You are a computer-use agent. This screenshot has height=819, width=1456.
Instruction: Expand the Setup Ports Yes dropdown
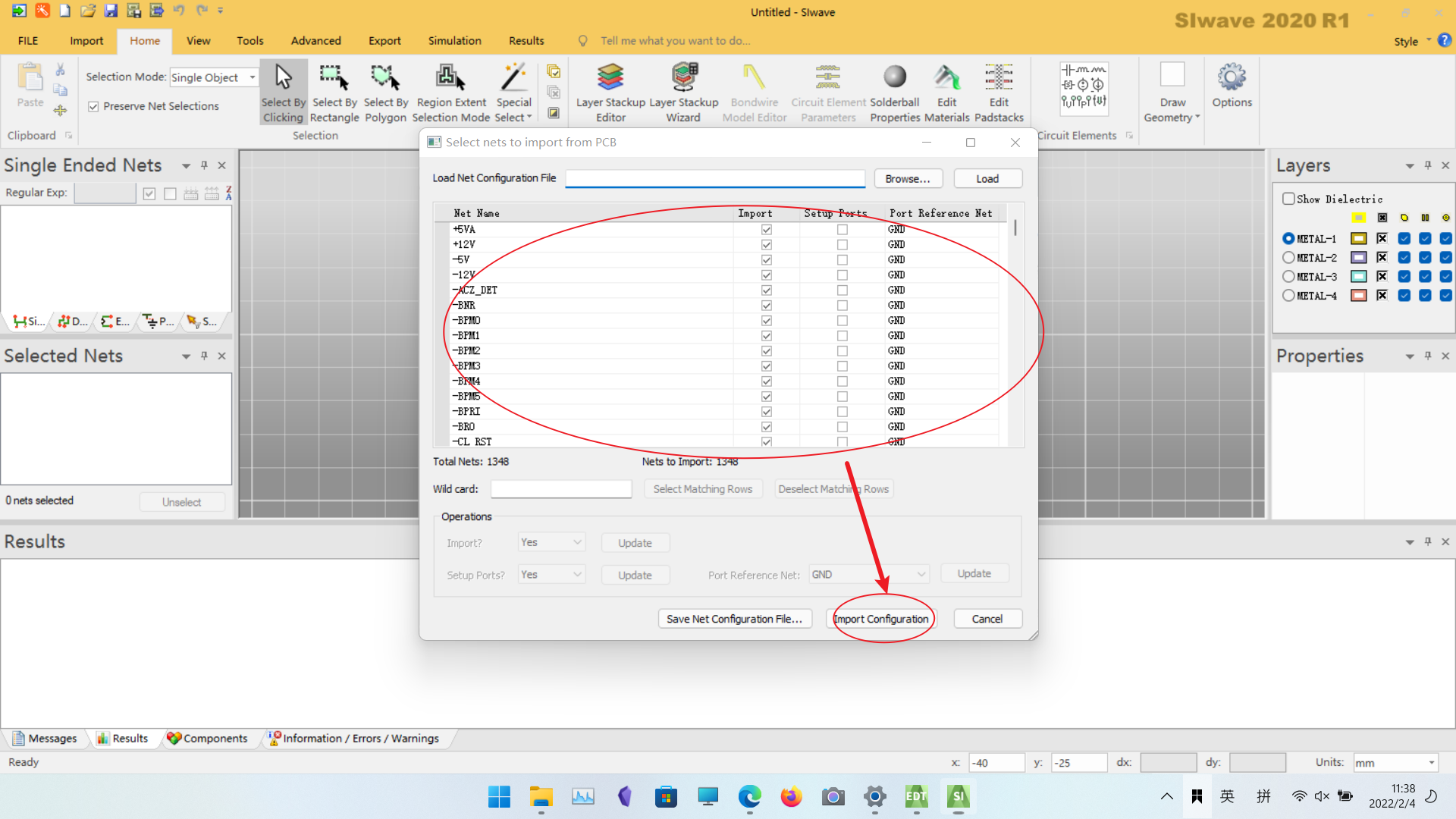577,575
